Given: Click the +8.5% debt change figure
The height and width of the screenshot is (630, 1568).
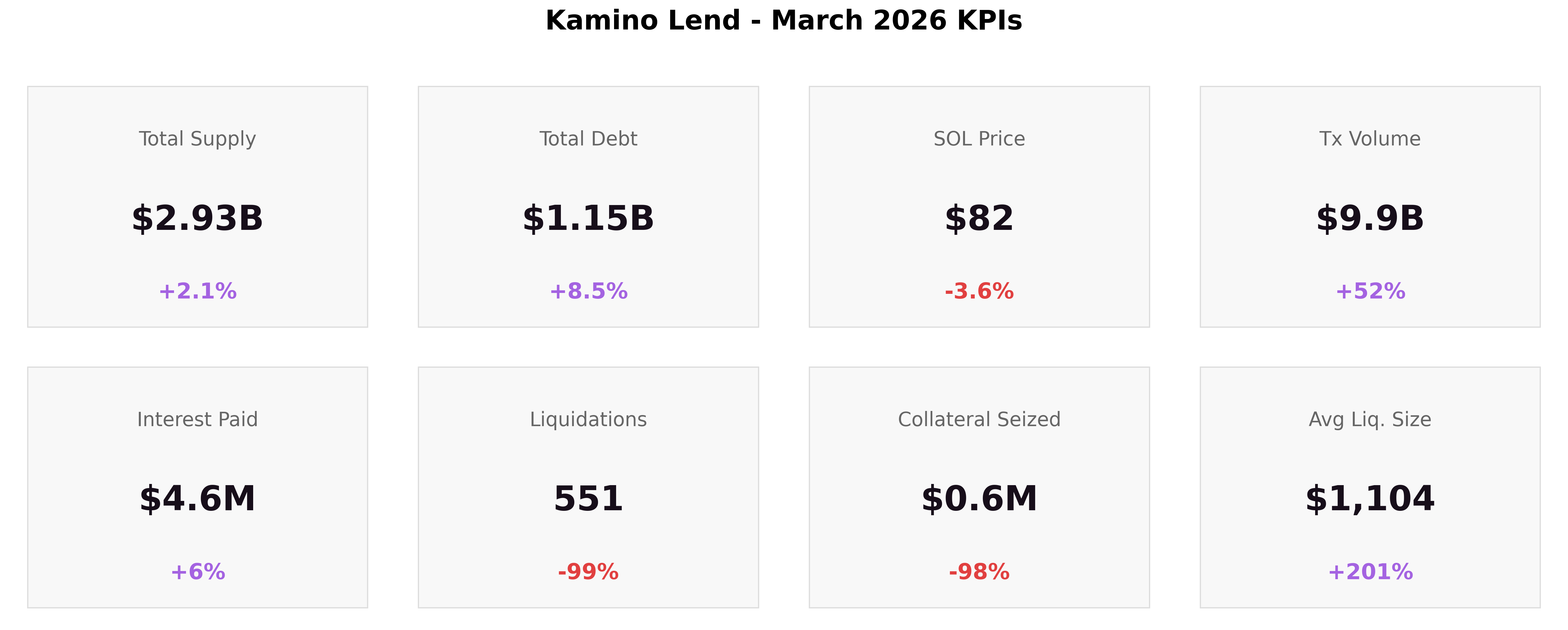Looking at the screenshot, I should click(588, 291).
